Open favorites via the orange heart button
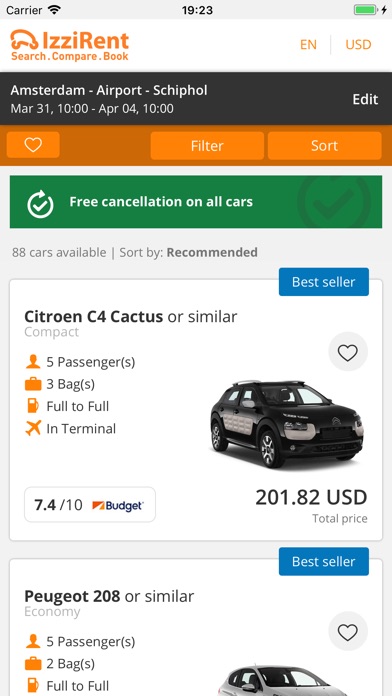This screenshot has width=392, height=696. [x=33, y=145]
